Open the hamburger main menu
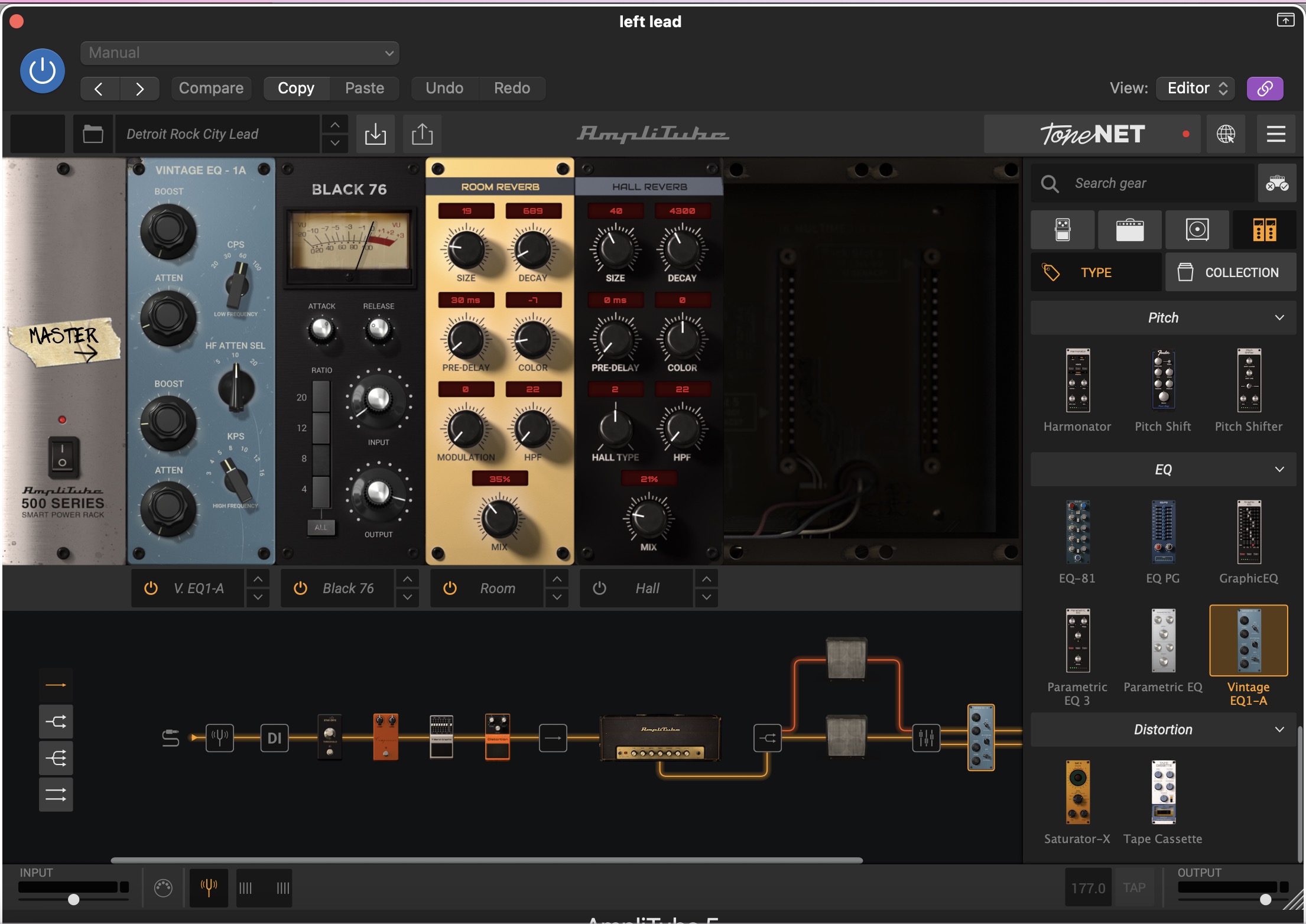Screen dimensions: 1306x924 [1276, 134]
